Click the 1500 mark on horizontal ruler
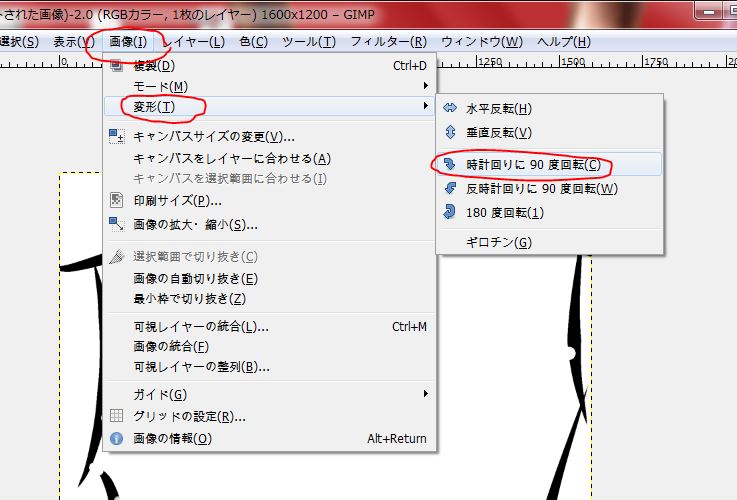Viewport: 737px width, 500px height. coord(573,62)
